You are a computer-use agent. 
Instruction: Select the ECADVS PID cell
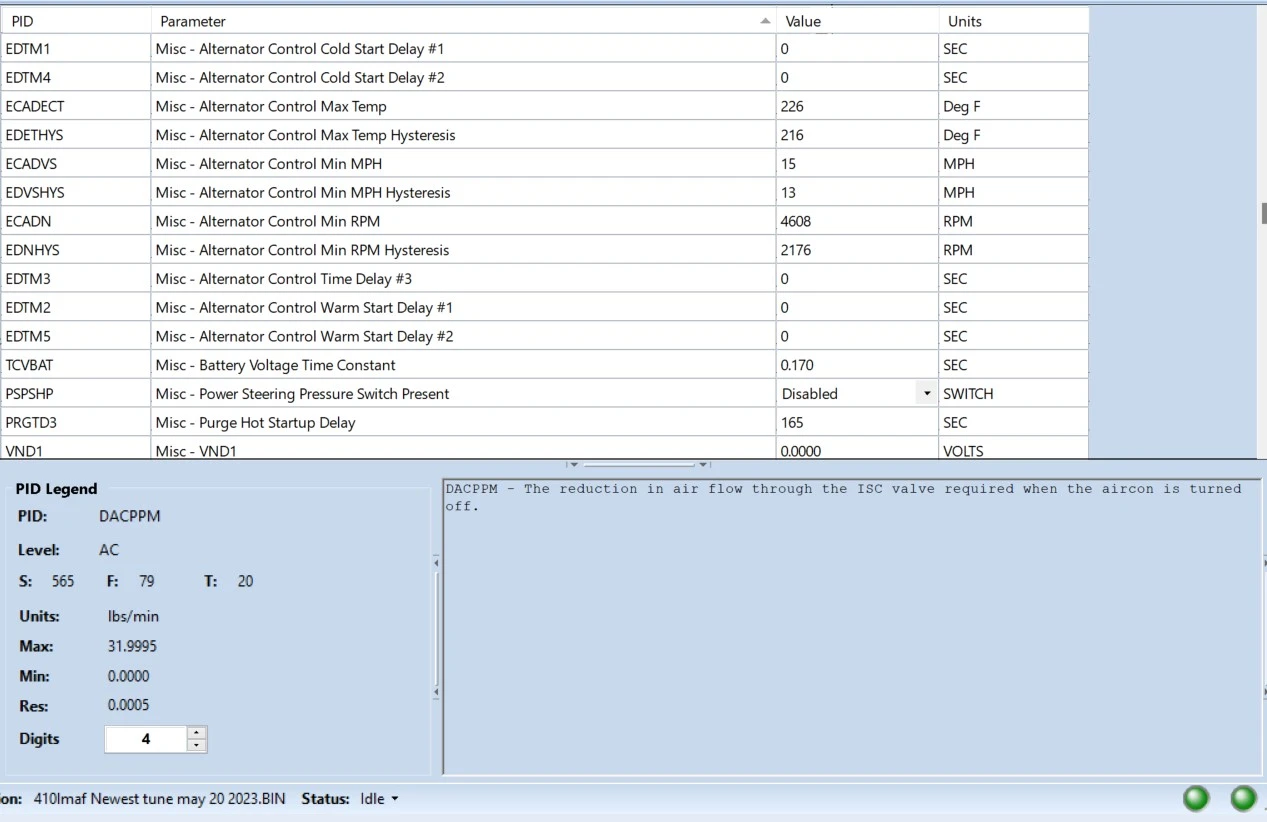tap(75, 164)
